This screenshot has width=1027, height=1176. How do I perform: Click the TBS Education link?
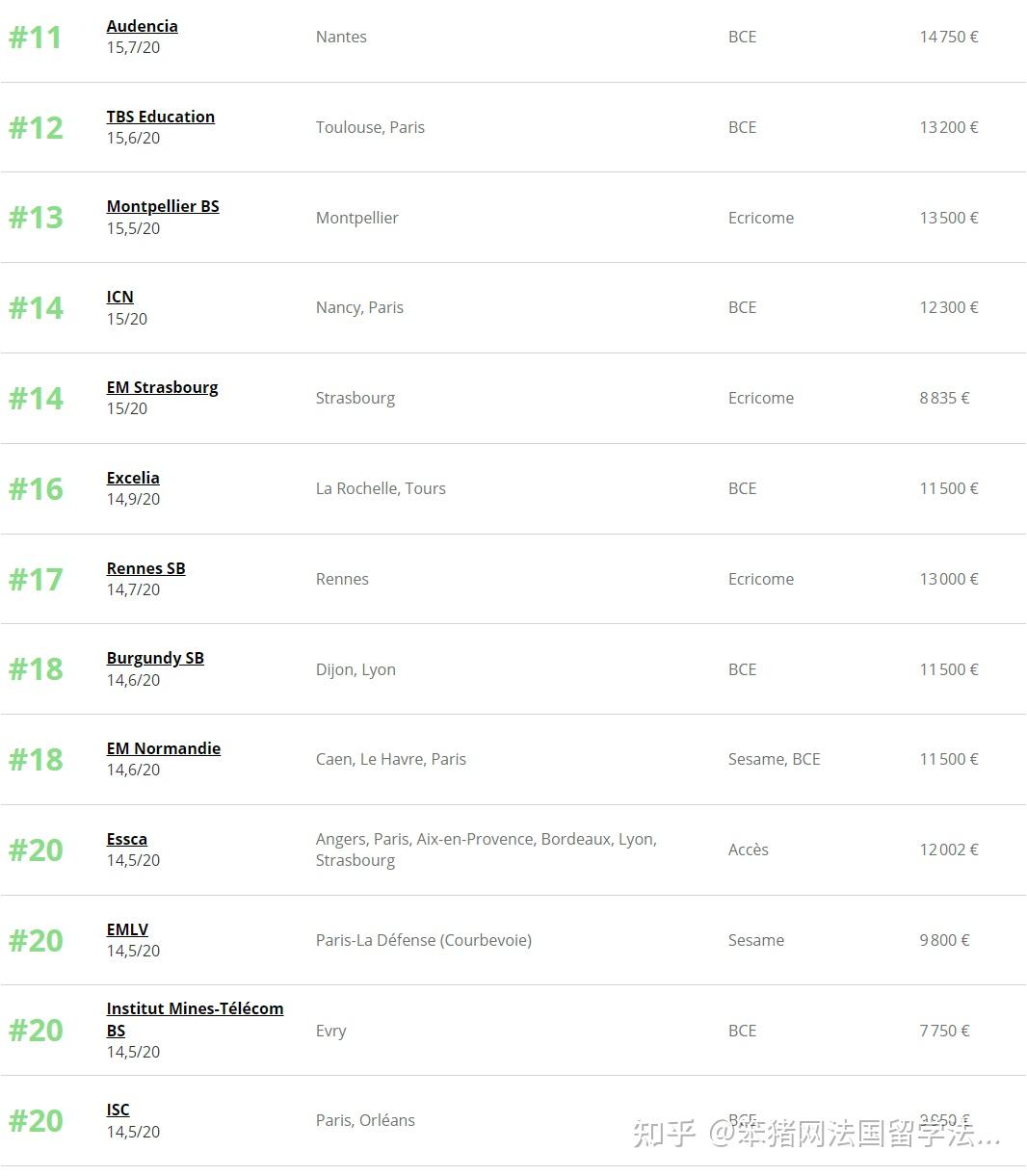pyautogui.click(x=160, y=117)
